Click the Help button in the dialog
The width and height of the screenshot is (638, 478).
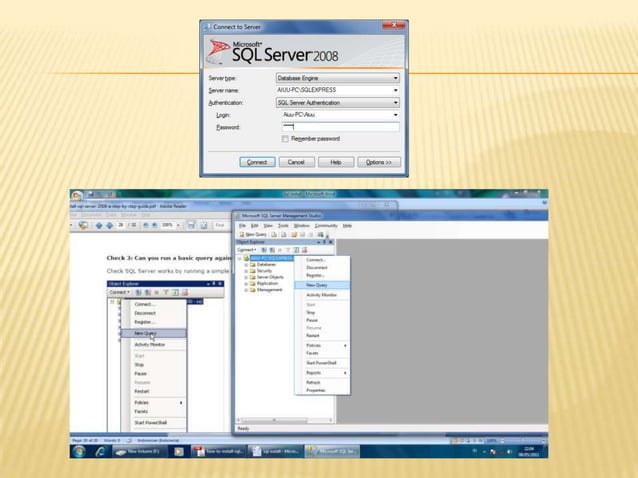(336, 162)
